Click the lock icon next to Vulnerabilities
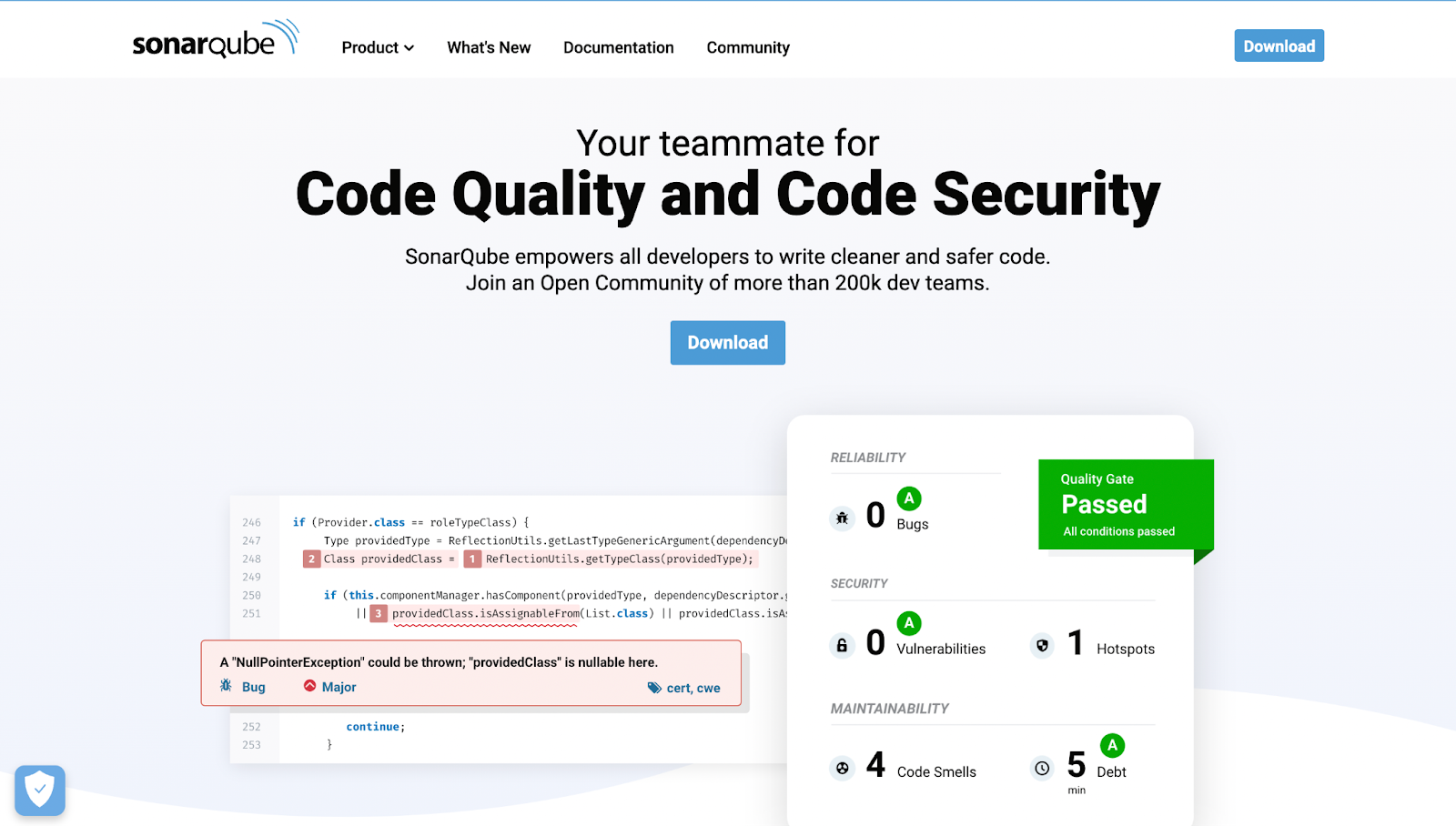The image size is (1456, 826). coord(842,644)
